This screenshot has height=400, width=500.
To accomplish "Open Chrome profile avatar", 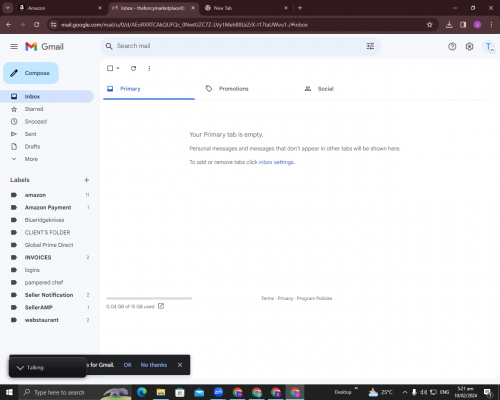I will click(x=477, y=25).
